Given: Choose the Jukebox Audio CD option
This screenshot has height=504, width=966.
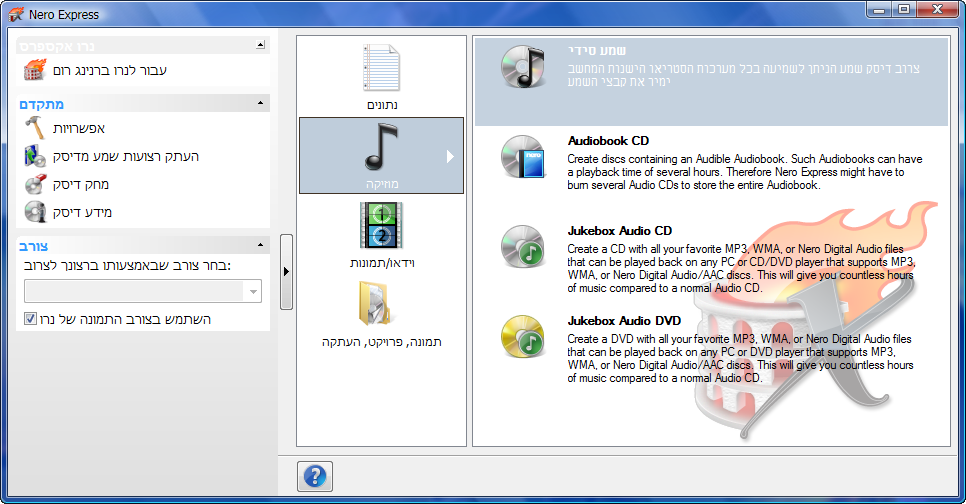Looking at the screenshot, I should [x=712, y=259].
